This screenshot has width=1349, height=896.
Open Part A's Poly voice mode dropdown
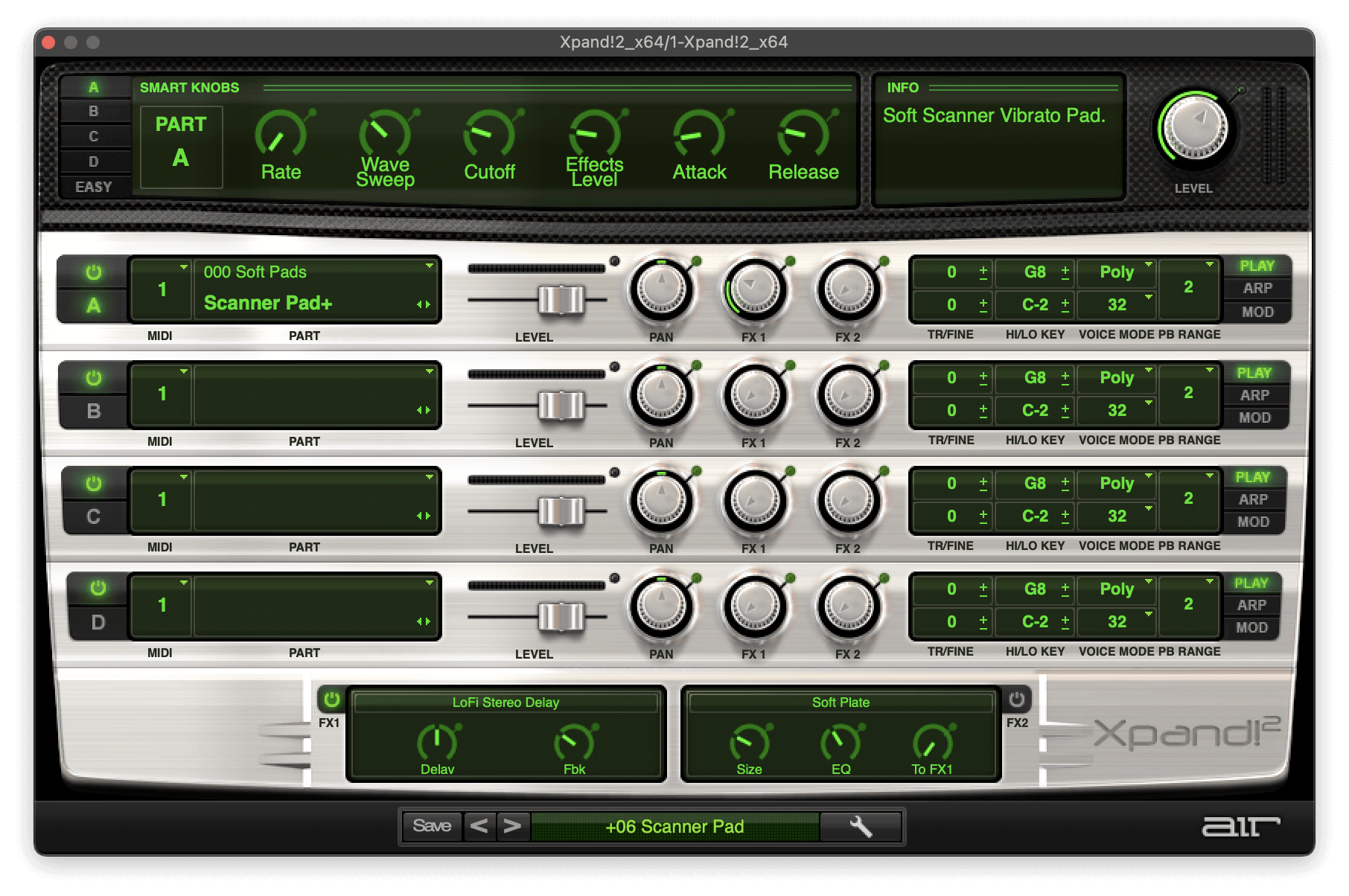click(1118, 272)
